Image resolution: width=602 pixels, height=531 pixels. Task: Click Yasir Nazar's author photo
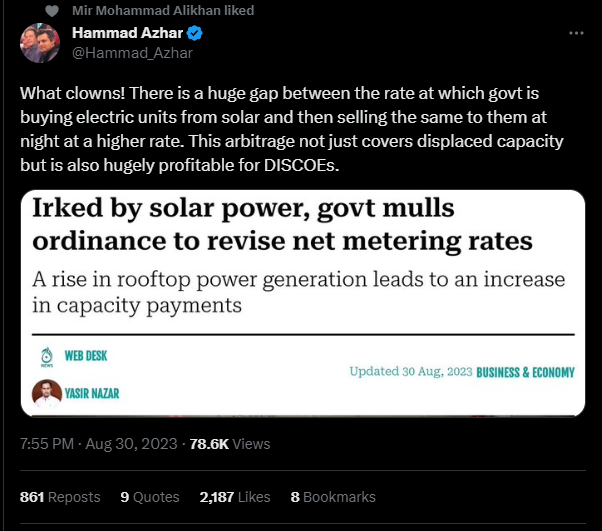coord(47,394)
